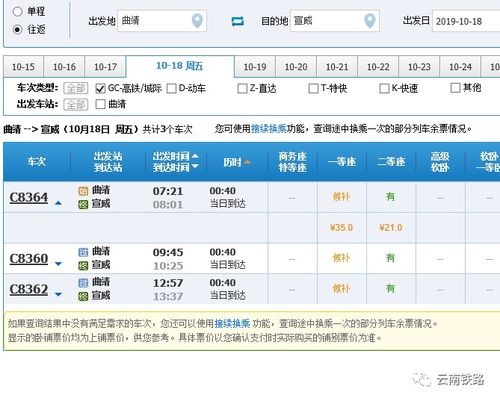
Task: Click 接续换乘 link in yellow notice
Action: pos(232,323)
